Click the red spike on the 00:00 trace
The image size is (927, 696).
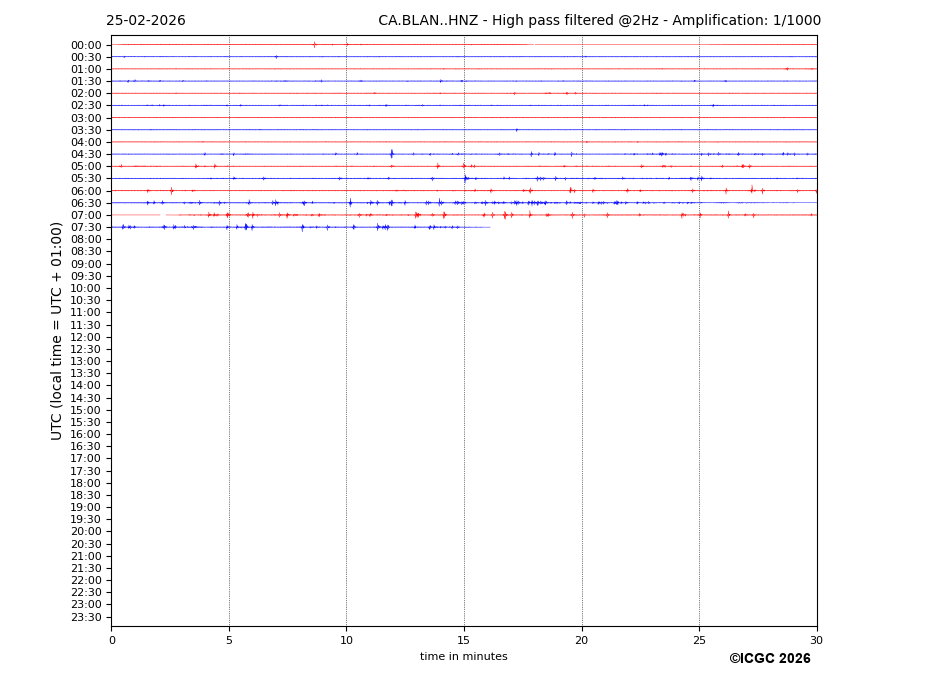pos(314,44)
